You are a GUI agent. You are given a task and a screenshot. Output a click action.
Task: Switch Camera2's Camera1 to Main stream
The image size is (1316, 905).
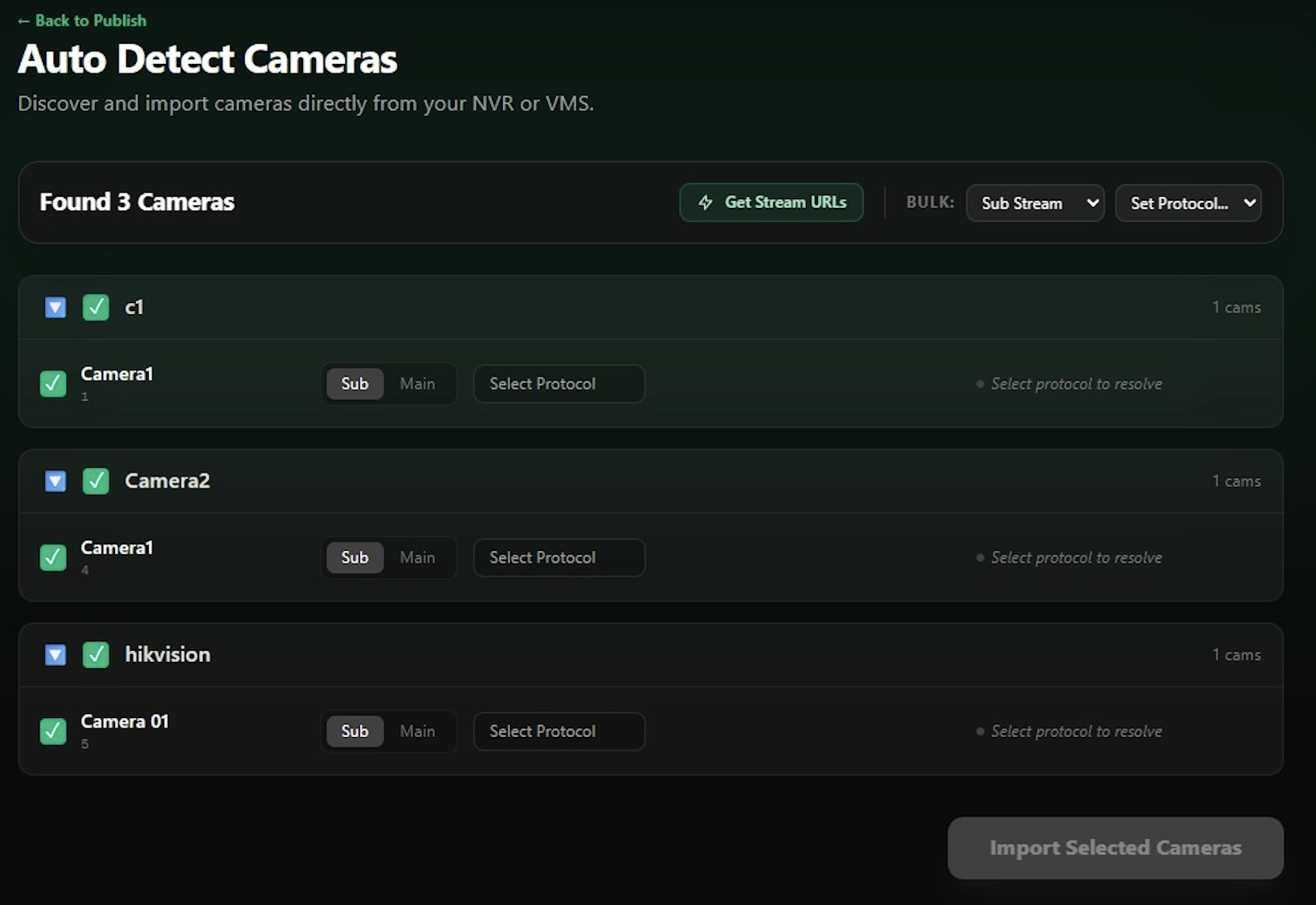417,557
